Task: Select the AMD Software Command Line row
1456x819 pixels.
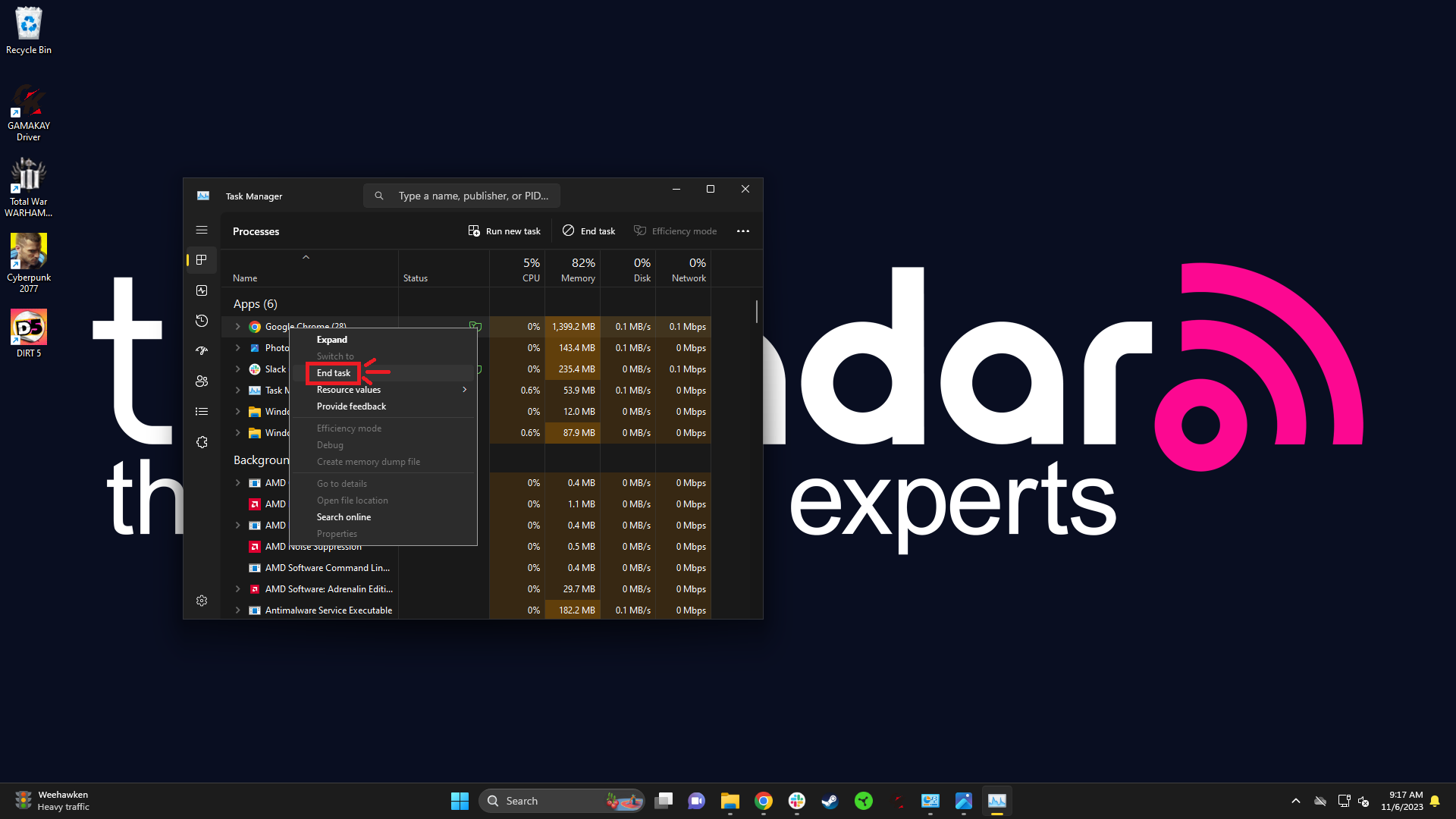Action: pyautogui.click(x=466, y=568)
